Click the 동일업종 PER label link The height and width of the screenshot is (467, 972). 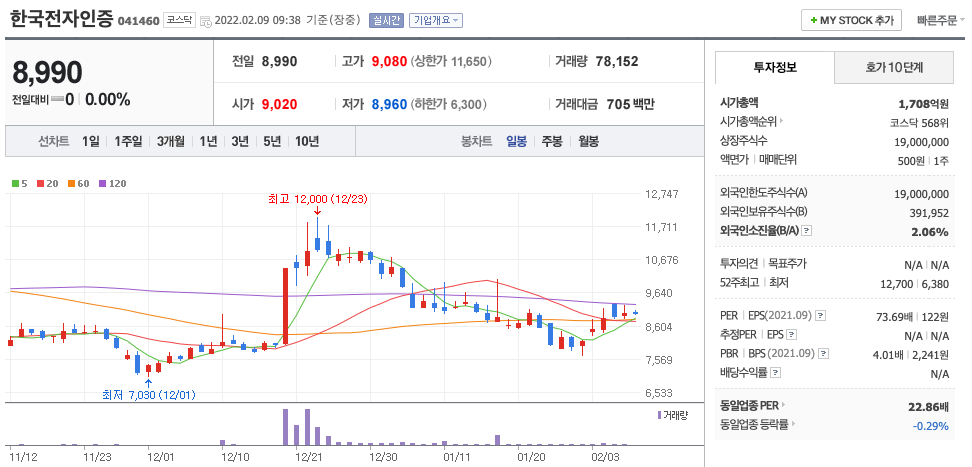(x=749, y=406)
